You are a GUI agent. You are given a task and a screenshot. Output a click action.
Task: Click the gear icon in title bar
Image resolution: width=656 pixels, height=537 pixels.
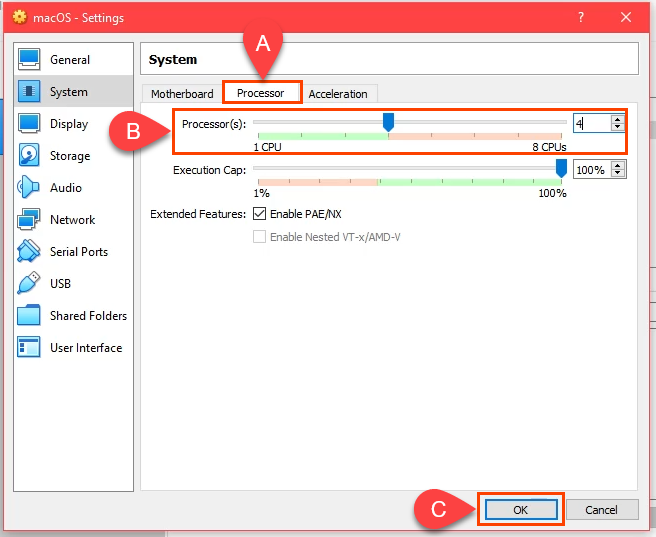(19, 17)
